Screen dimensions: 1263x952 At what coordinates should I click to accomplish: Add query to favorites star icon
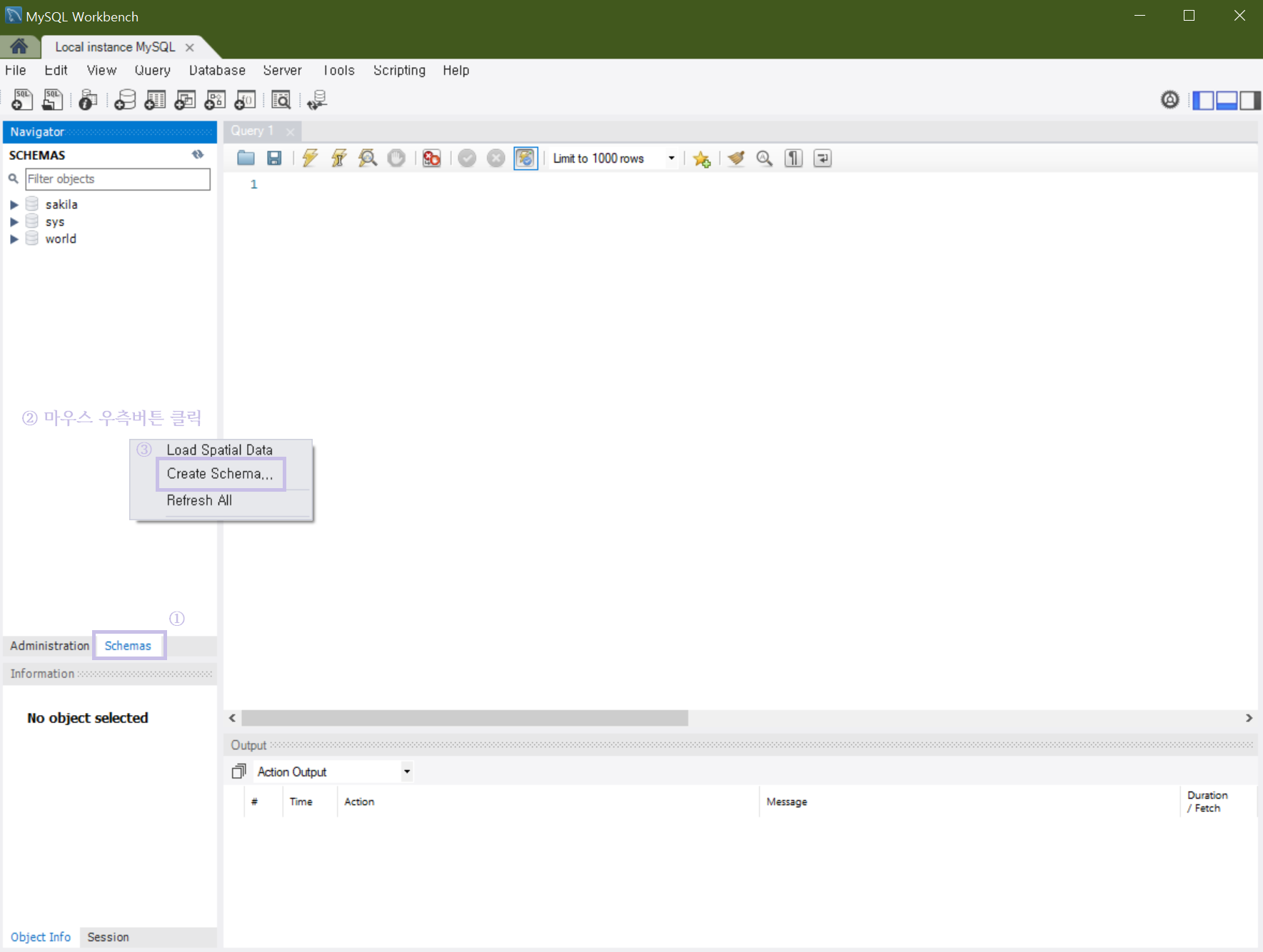click(702, 158)
